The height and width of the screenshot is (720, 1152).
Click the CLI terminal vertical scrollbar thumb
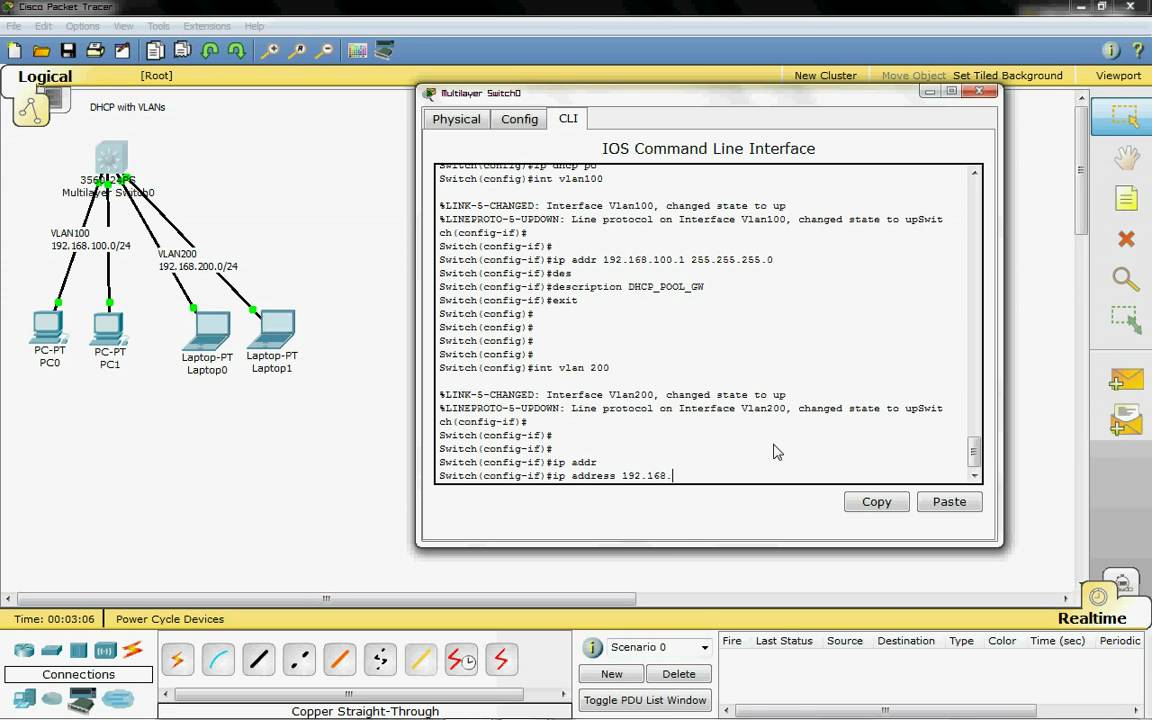click(974, 452)
